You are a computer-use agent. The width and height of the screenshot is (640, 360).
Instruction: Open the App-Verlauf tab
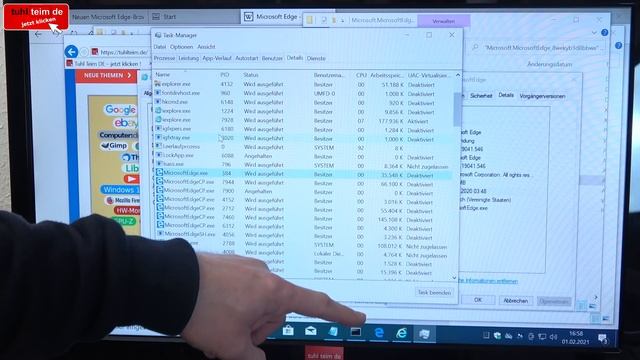coord(217,58)
